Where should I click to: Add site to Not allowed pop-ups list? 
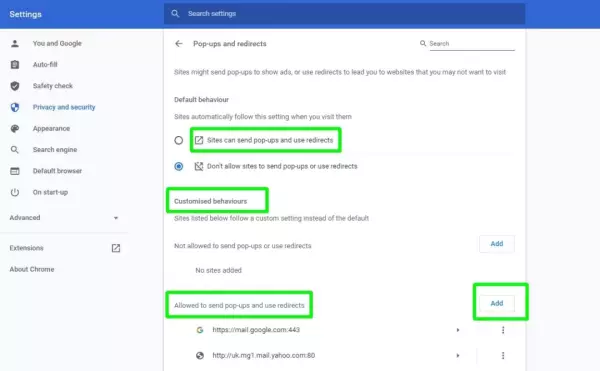[x=497, y=244]
